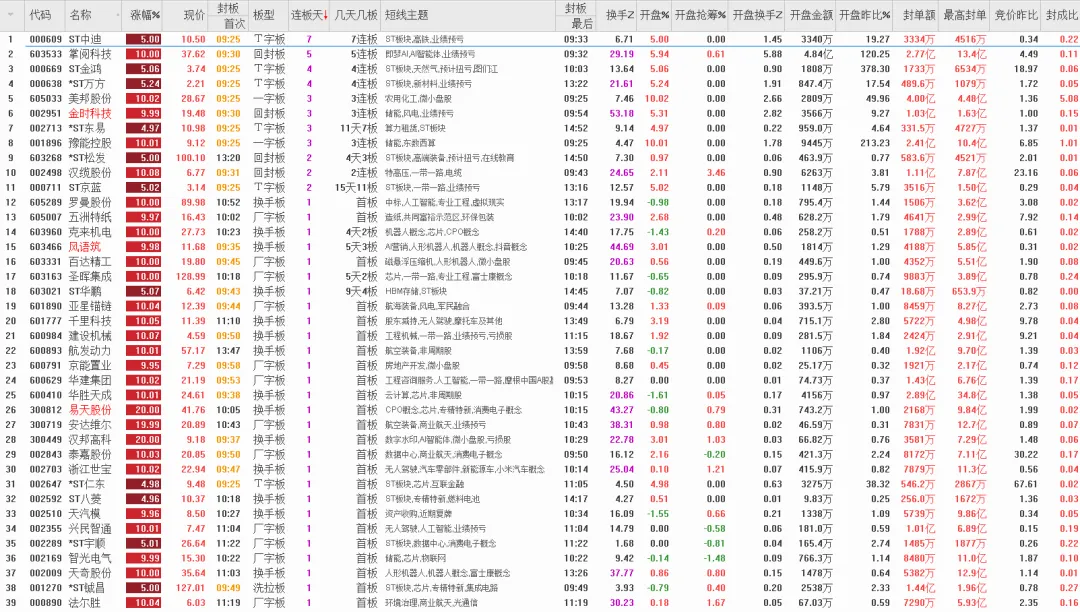
Task: Sort by the 几天几板 column header
Action: click(x=355, y=14)
